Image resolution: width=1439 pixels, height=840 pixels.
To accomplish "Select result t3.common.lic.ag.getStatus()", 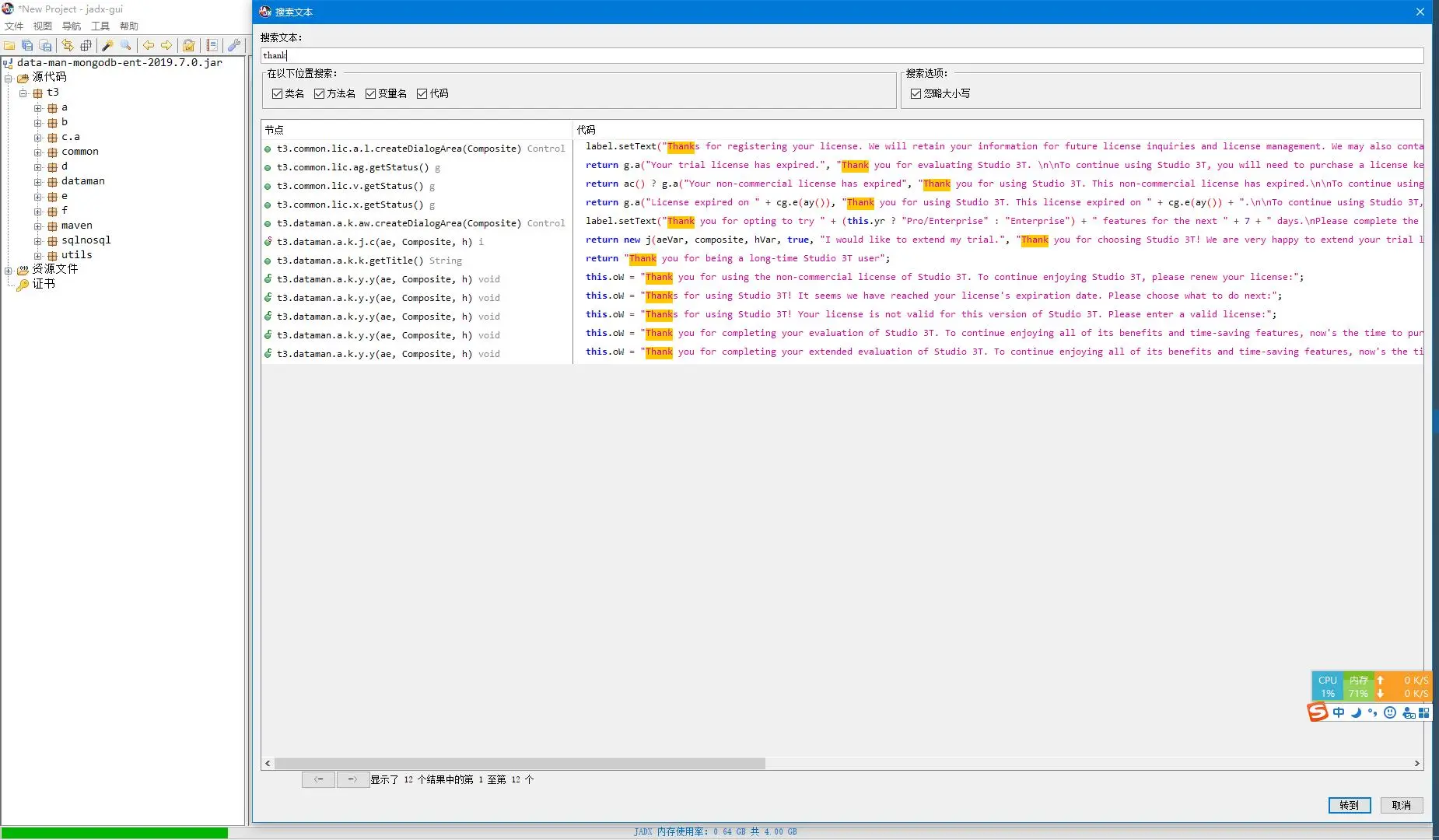I will 416,167.
